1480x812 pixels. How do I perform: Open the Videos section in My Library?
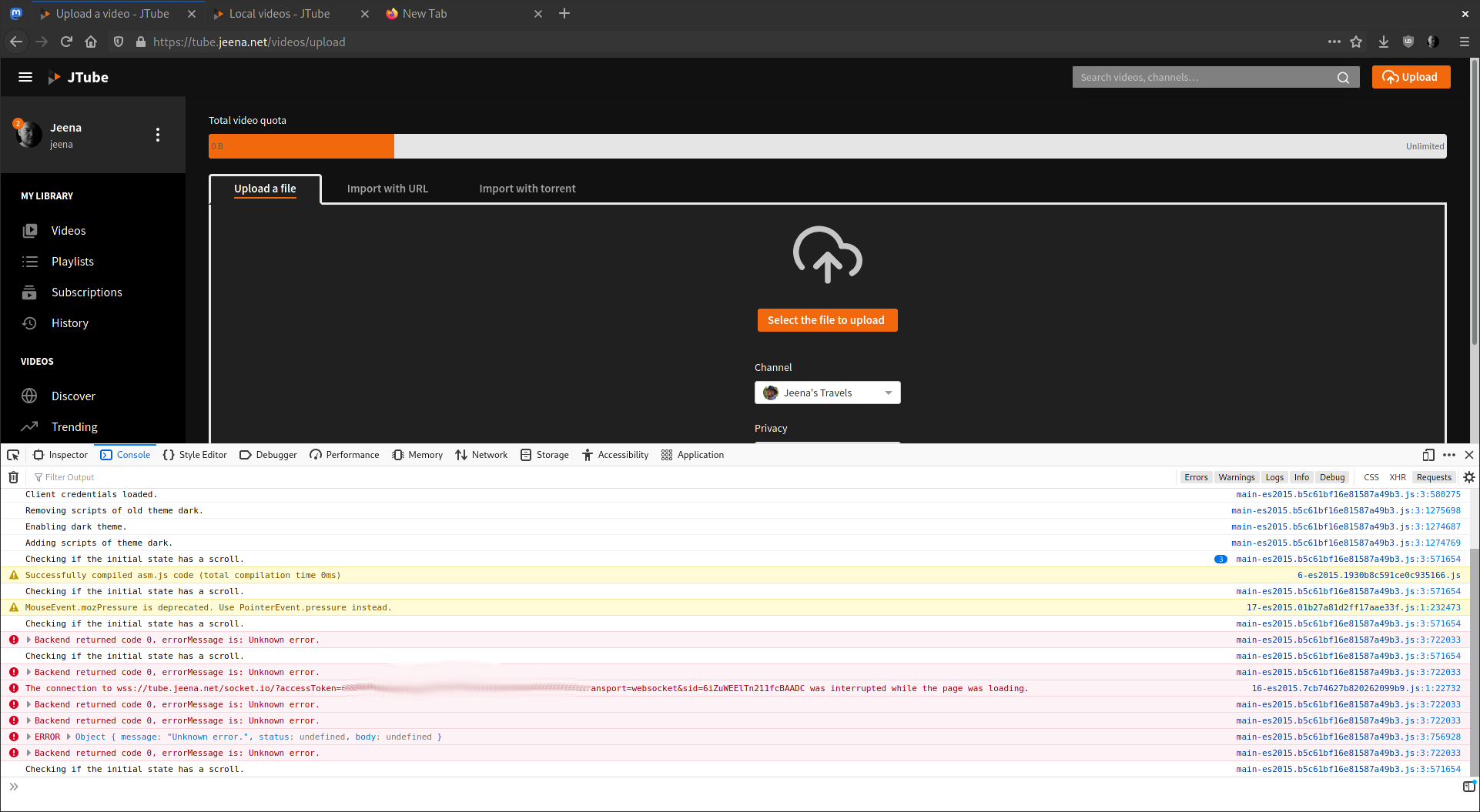click(x=68, y=230)
